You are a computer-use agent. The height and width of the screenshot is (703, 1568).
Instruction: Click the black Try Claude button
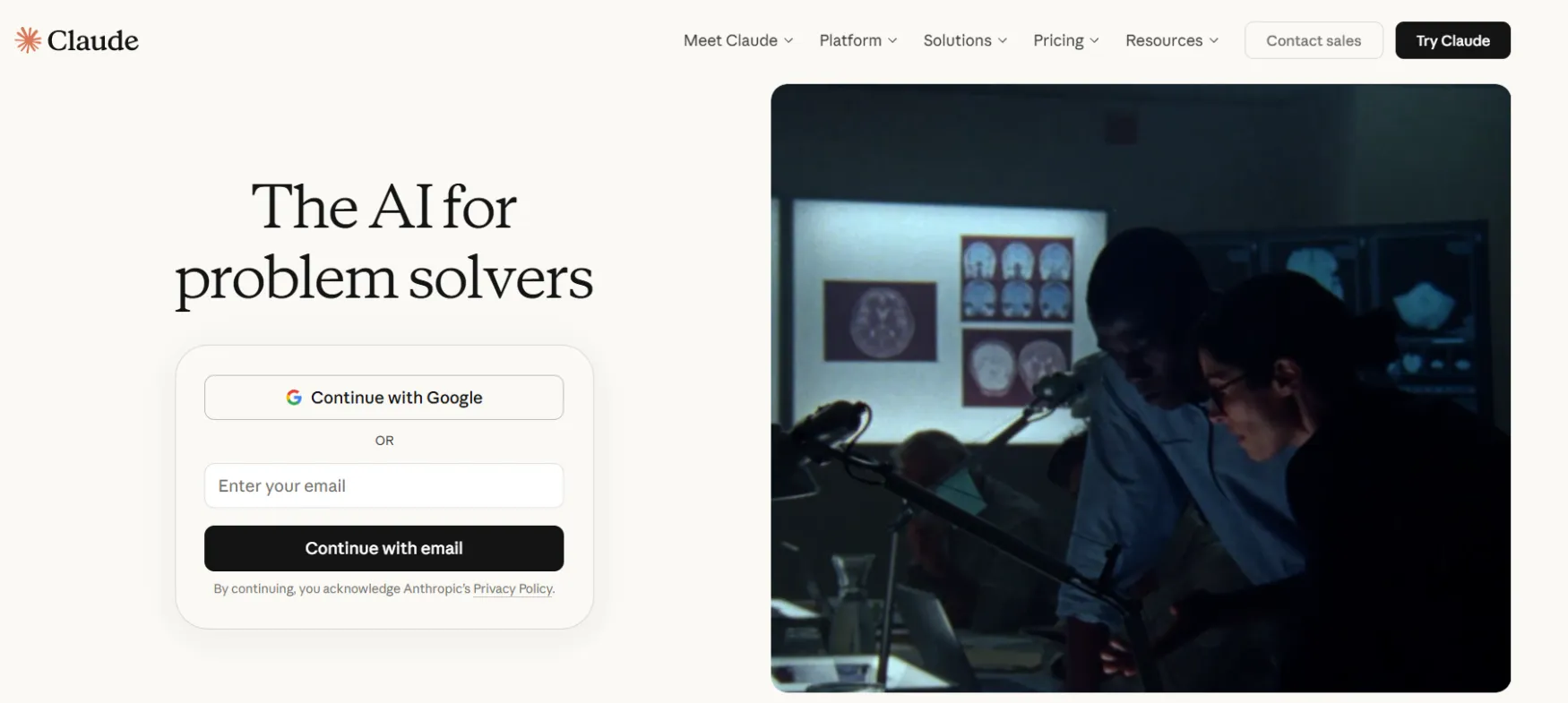[1452, 40]
